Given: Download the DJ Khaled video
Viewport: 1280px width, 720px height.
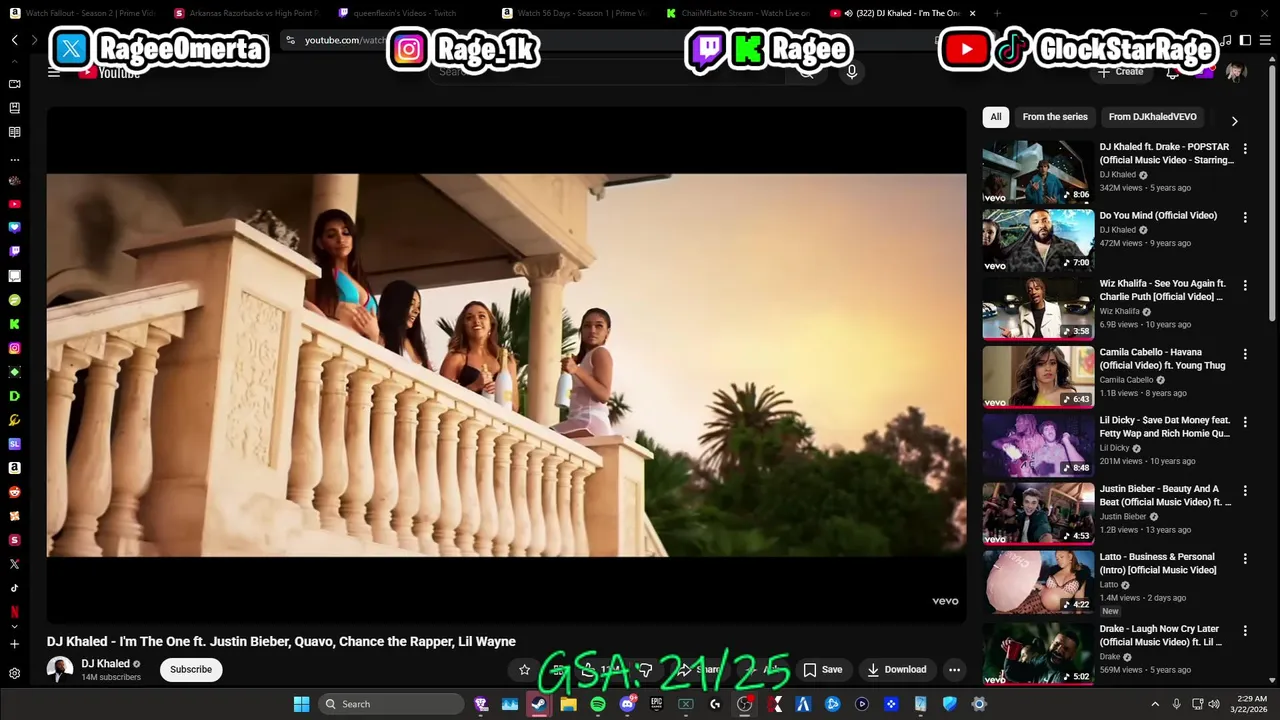Looking at the screenshot, I should pos(896,670).
